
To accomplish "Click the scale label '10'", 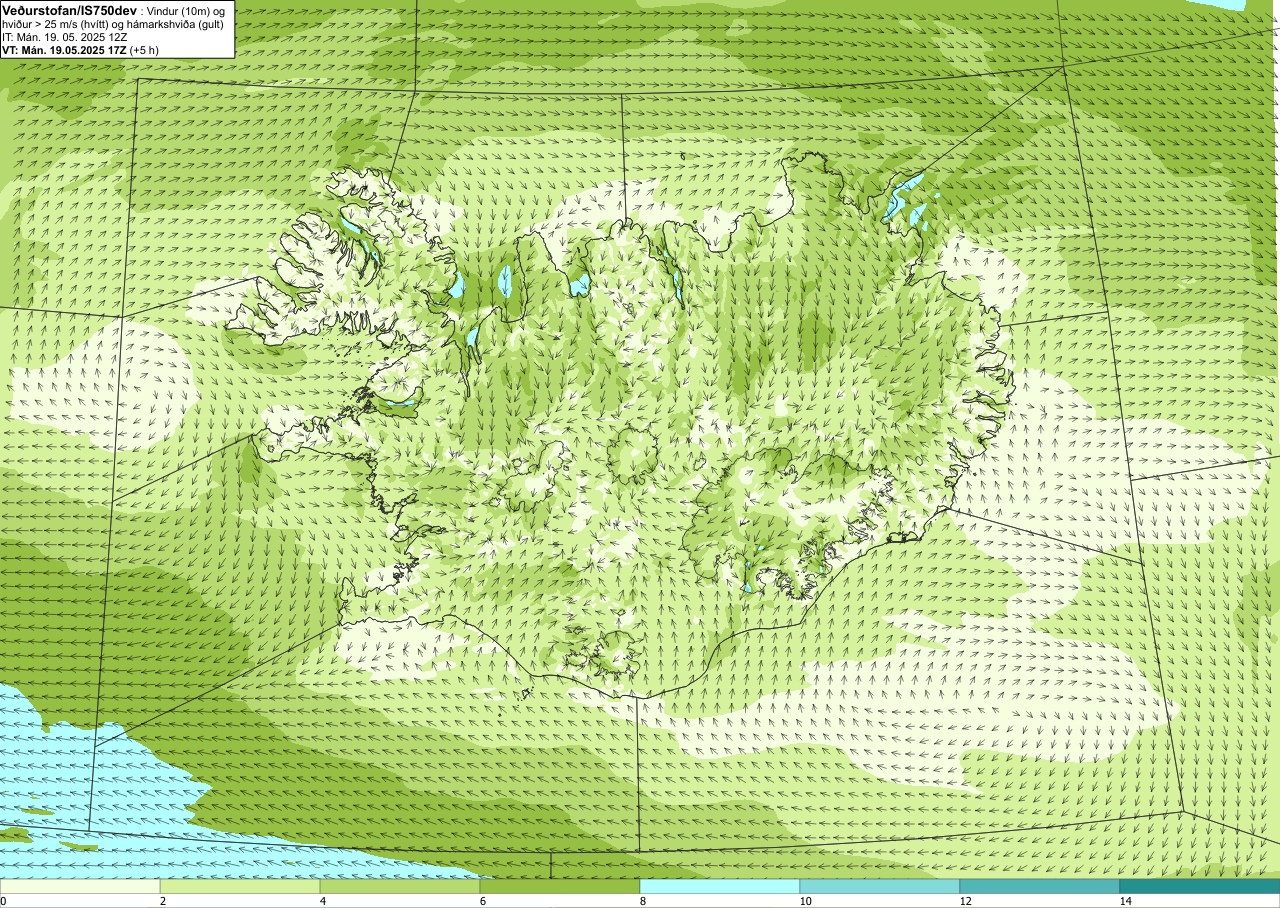I will (805, 901).
